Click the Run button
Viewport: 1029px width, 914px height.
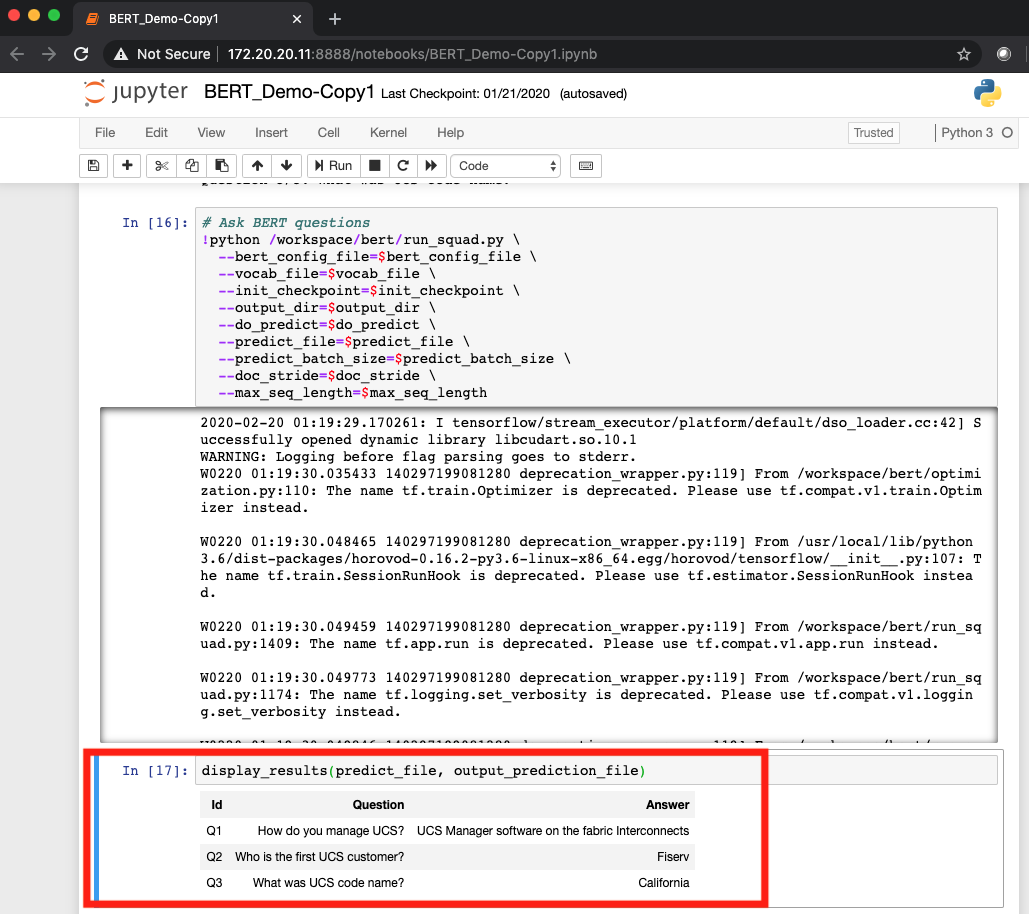point(331,165)
